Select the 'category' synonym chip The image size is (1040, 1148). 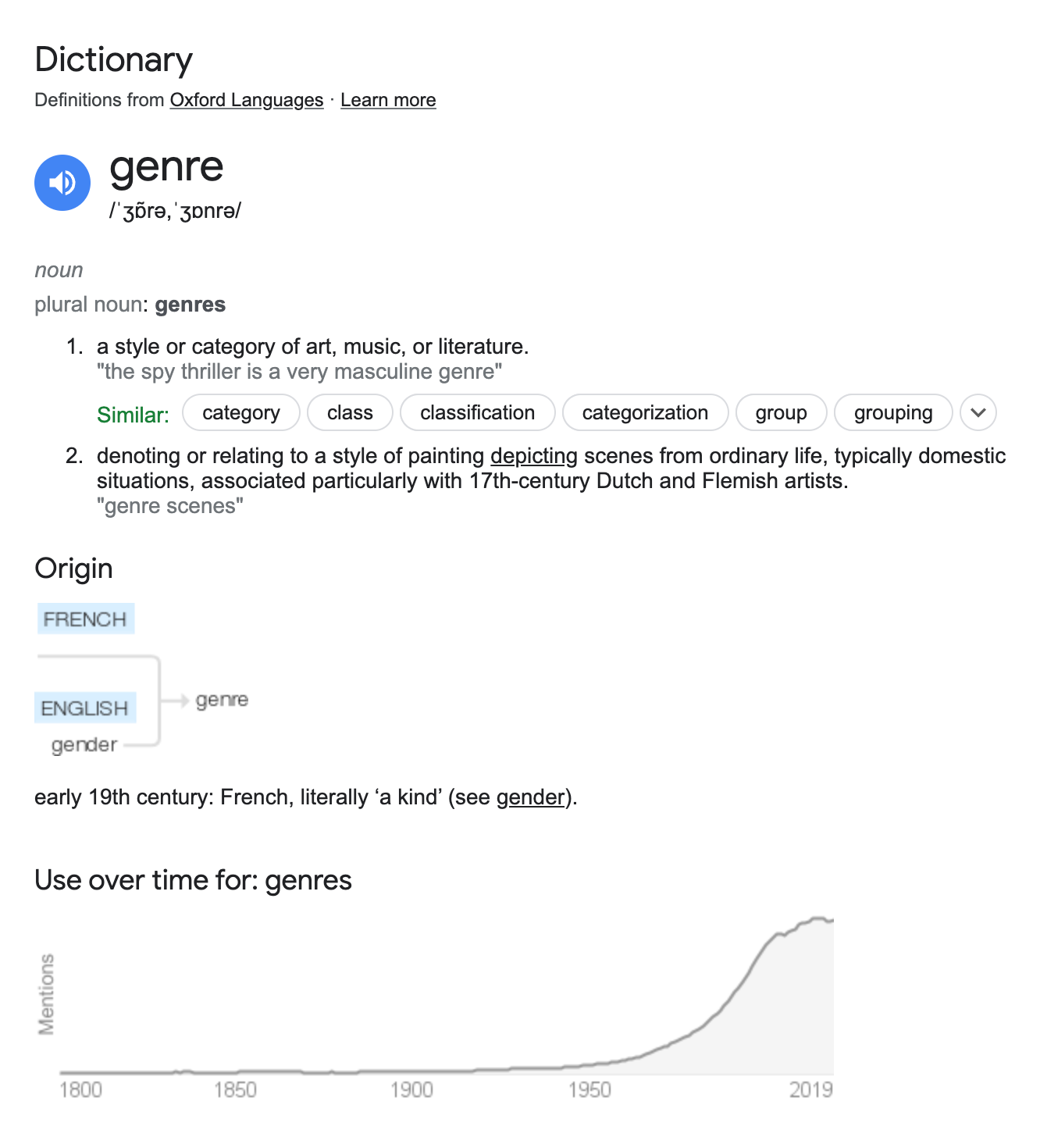pos(241,412)
